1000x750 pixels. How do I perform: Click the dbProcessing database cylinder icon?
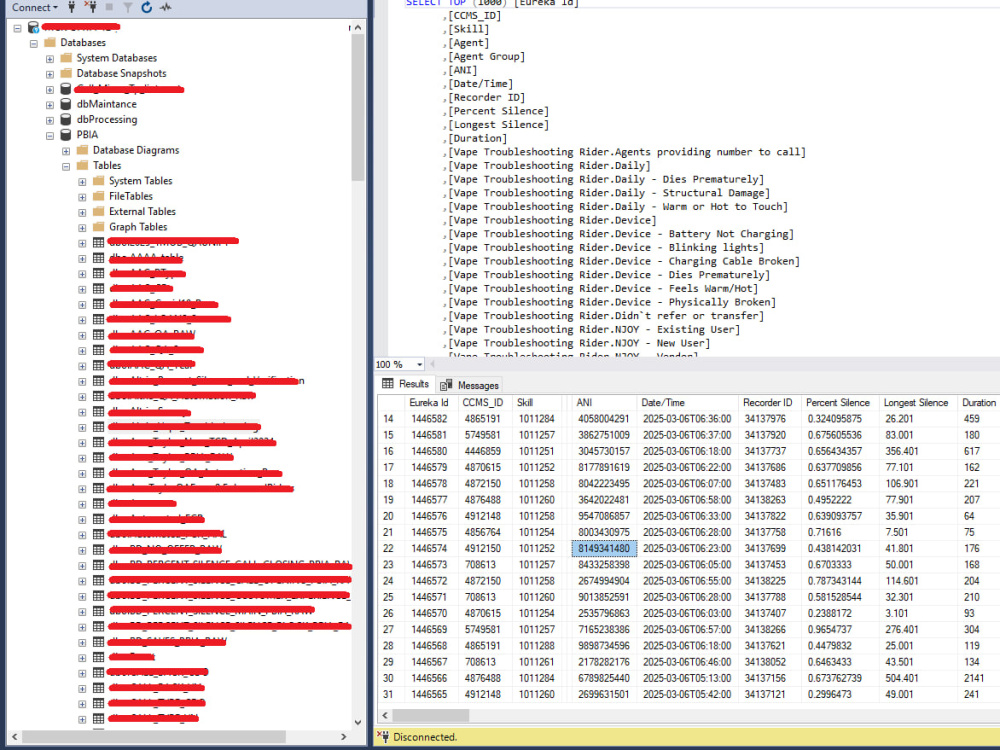tap(66, 119)
